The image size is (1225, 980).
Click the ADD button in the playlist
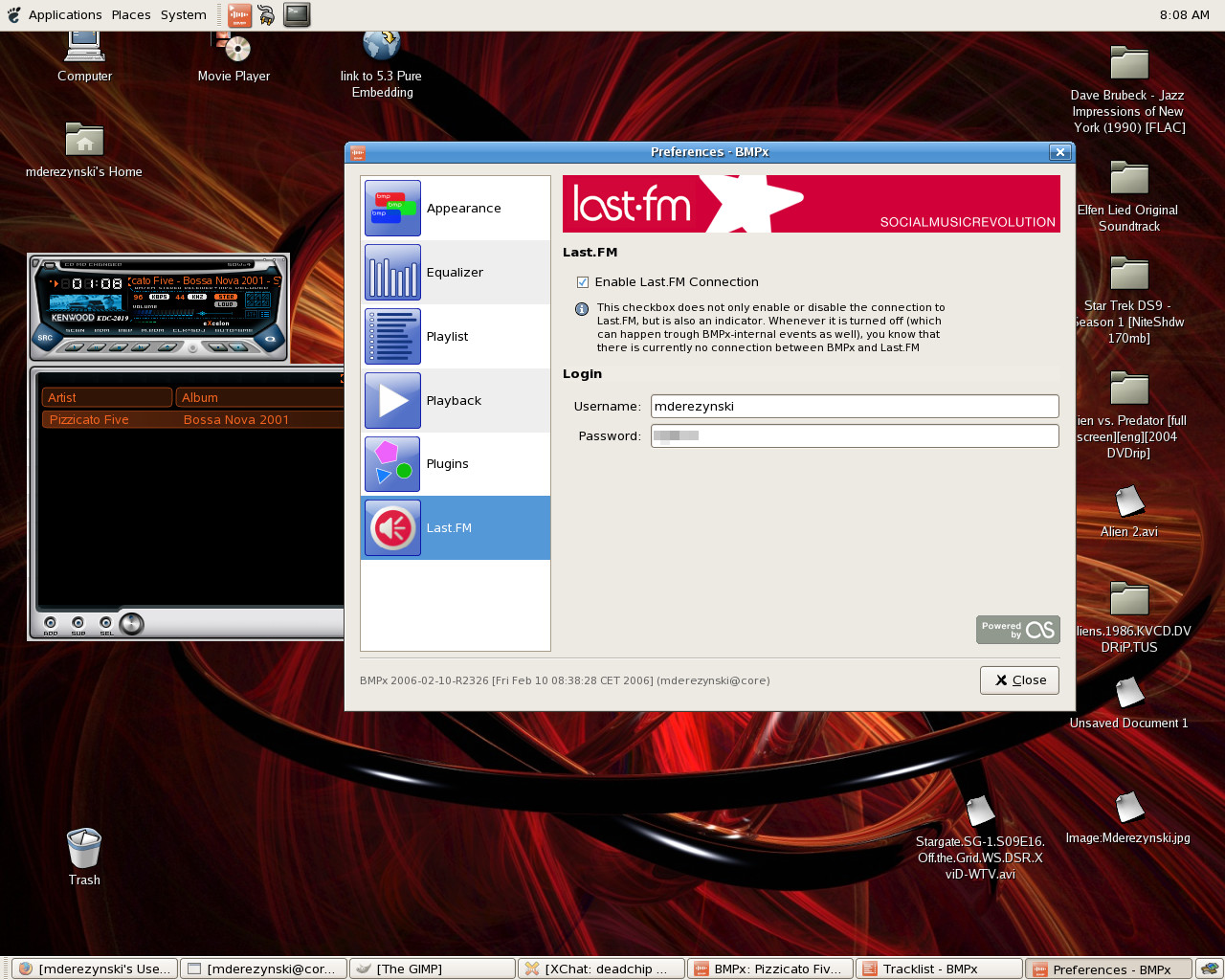tap(51, 624)
